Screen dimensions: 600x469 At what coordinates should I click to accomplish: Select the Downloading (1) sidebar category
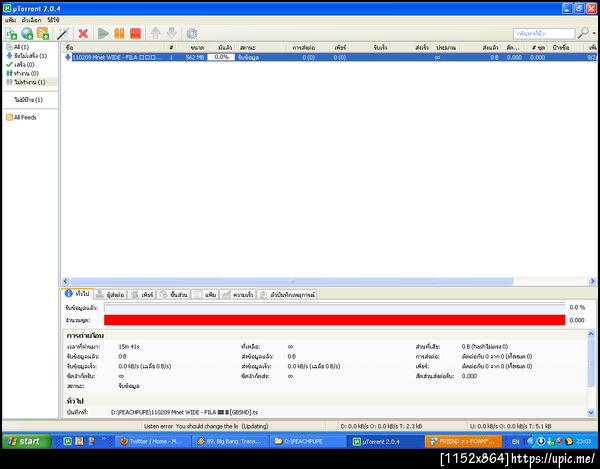coord(26,56)
